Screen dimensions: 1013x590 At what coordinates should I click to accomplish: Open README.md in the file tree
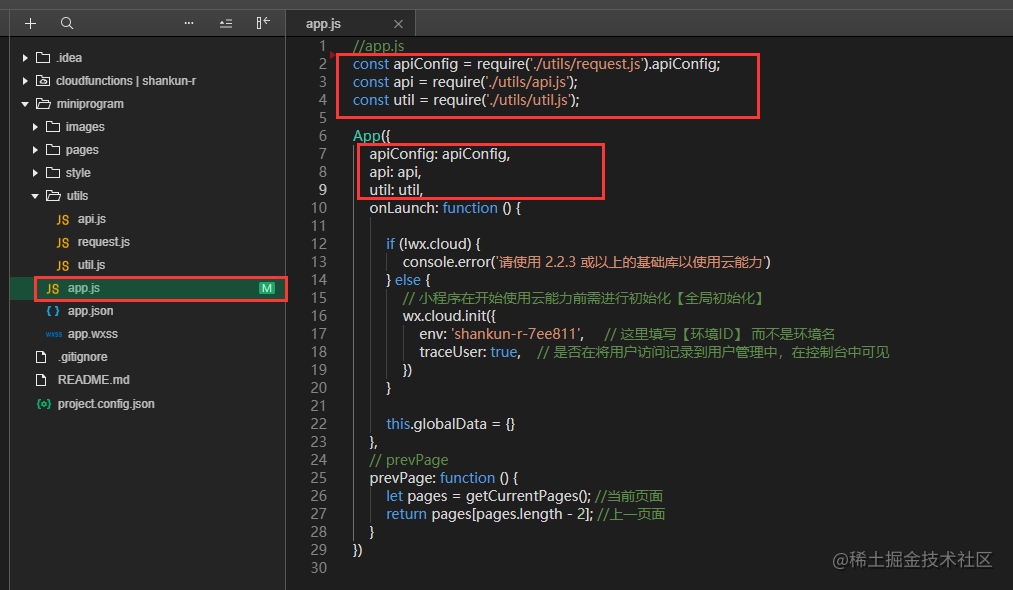click(x=94, y=380)
